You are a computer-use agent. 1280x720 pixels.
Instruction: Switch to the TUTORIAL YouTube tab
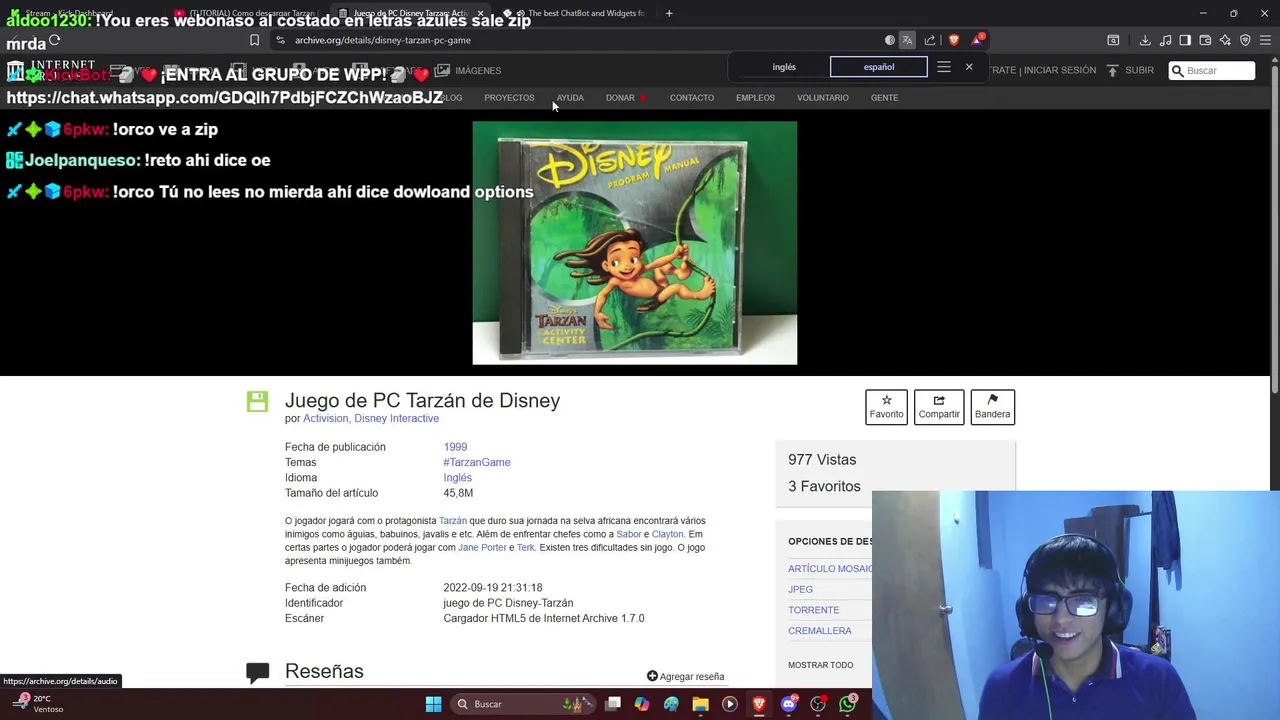click(245, 13)
